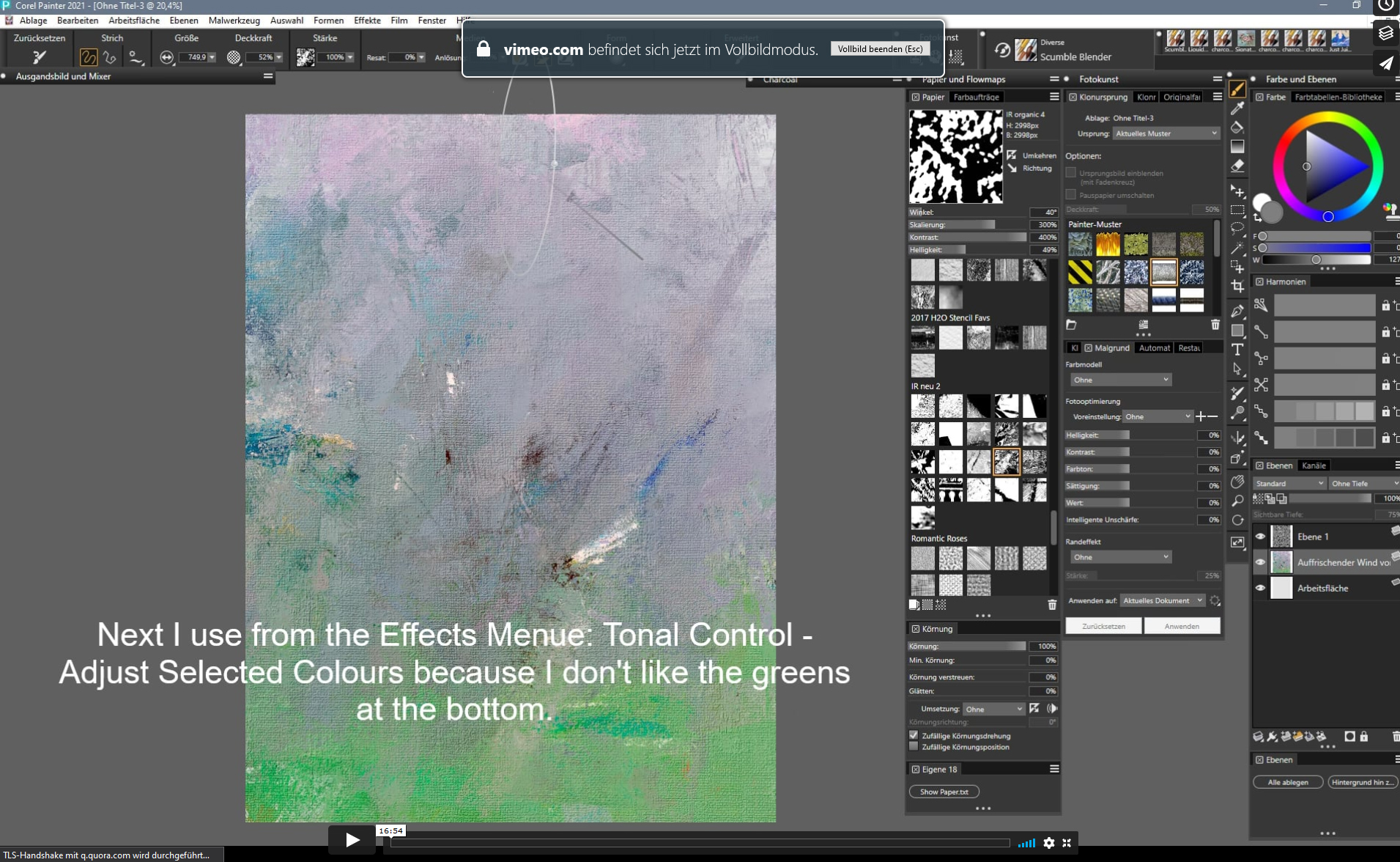Check Pauspapier umschalten option
Image resolution: width=1400 pixels, height=862 pixels.
(1071, 195)
